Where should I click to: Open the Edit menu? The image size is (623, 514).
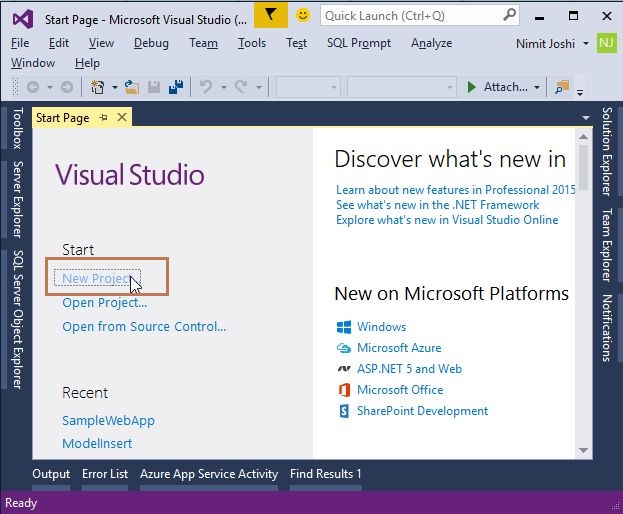click(59, 43)
